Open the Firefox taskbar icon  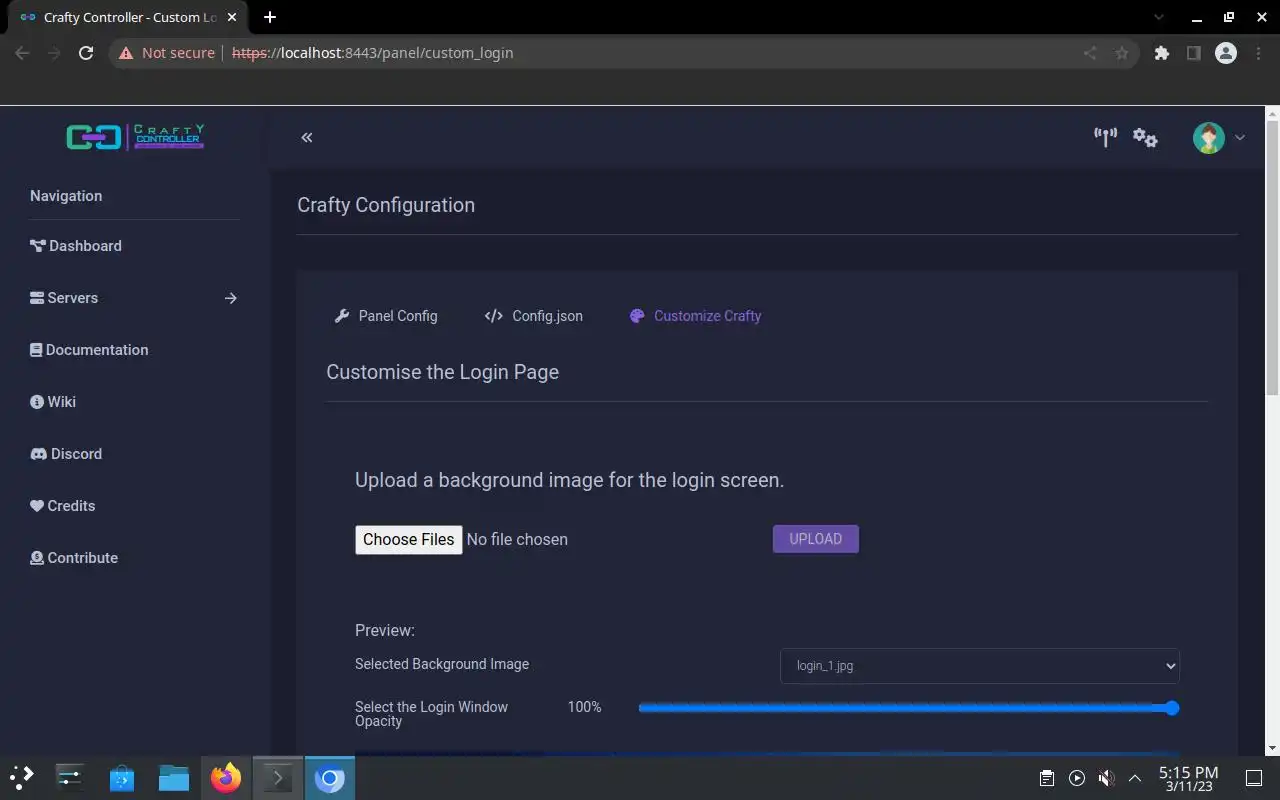coord(226,777)
